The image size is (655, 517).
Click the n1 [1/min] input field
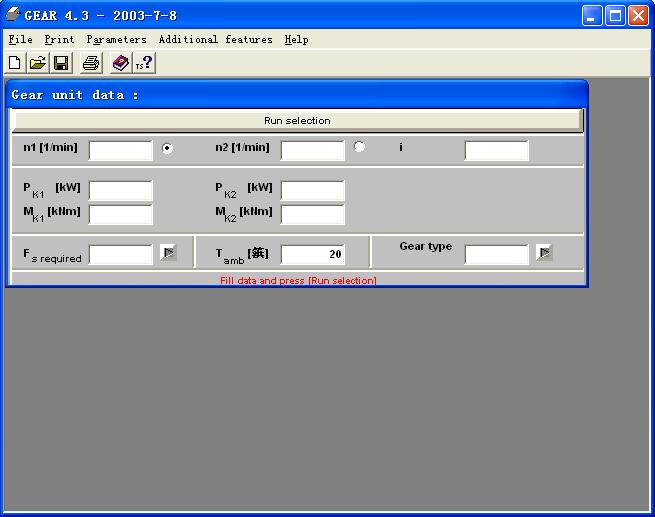pyautogui.click(x=121, y=150)
